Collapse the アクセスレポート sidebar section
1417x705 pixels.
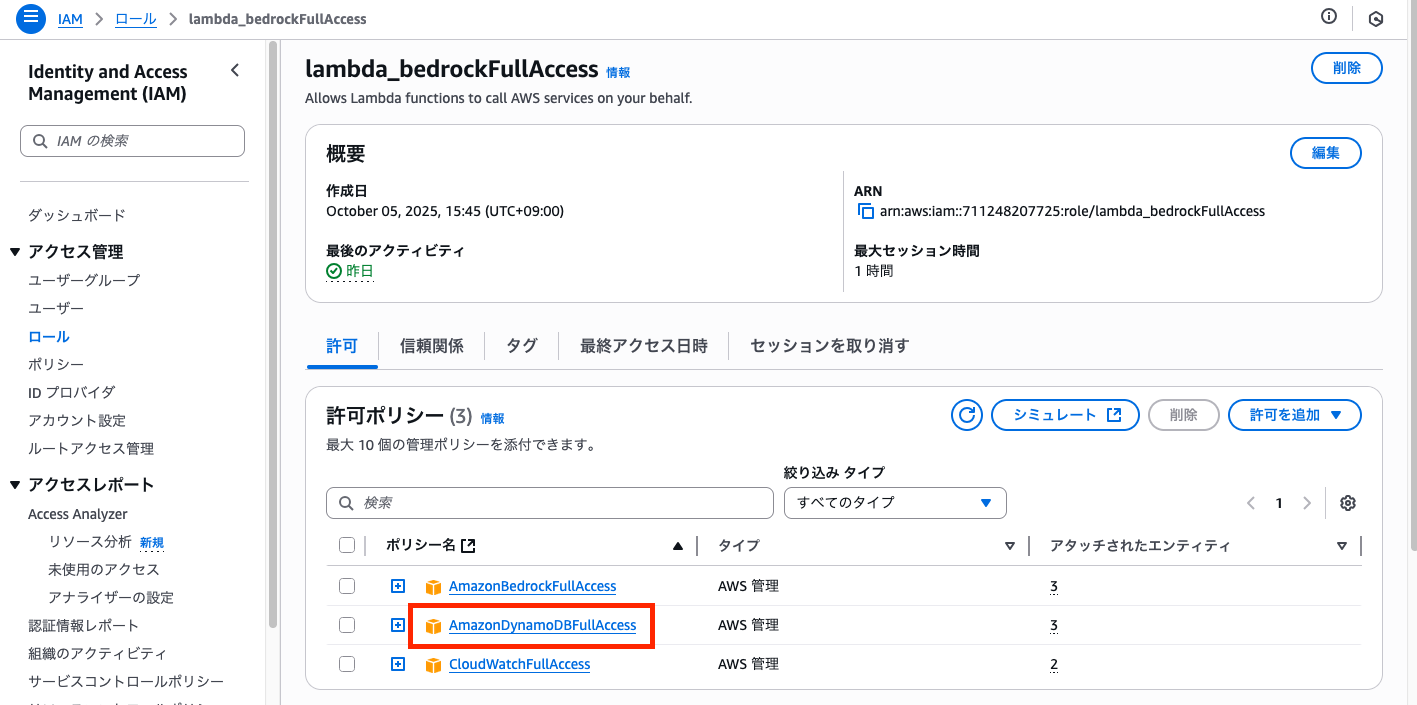[15, 485]
